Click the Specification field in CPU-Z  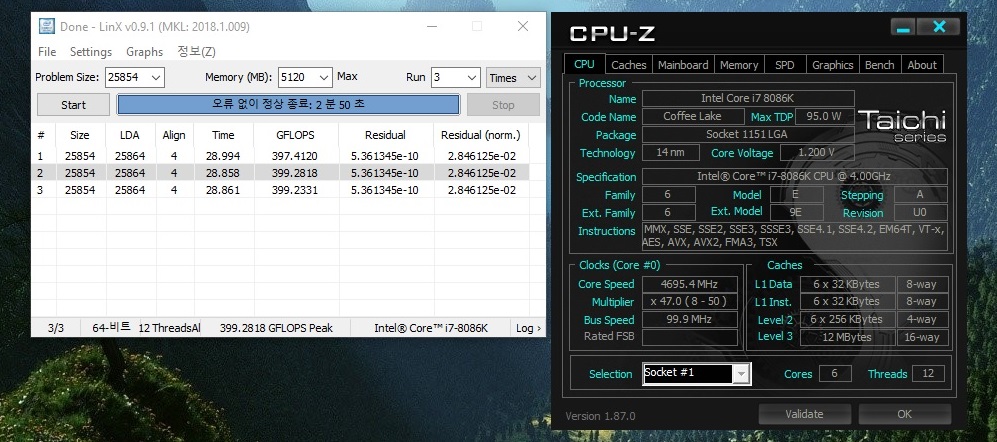794,176
